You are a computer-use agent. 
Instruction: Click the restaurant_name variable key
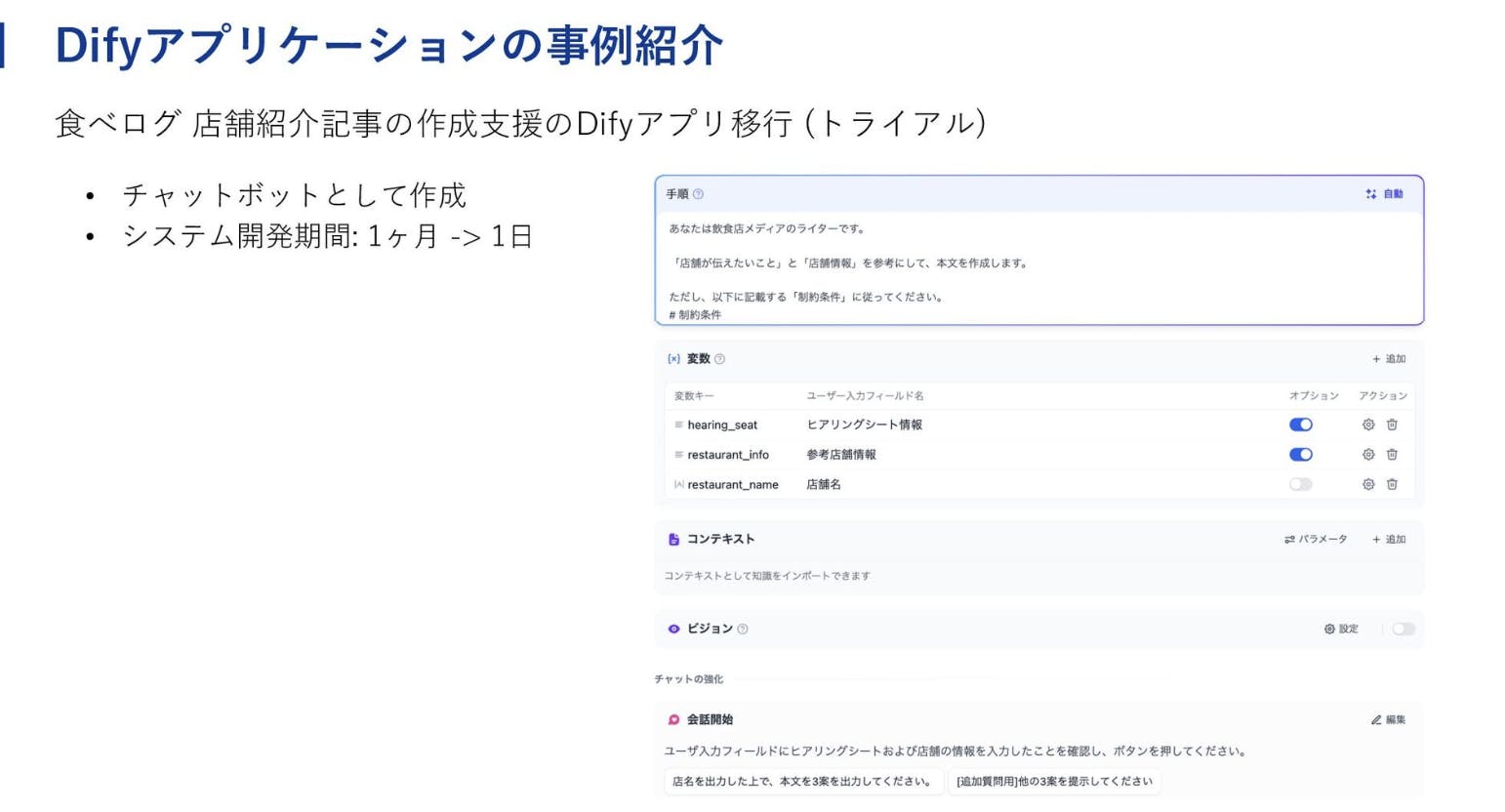coord(733,485)
